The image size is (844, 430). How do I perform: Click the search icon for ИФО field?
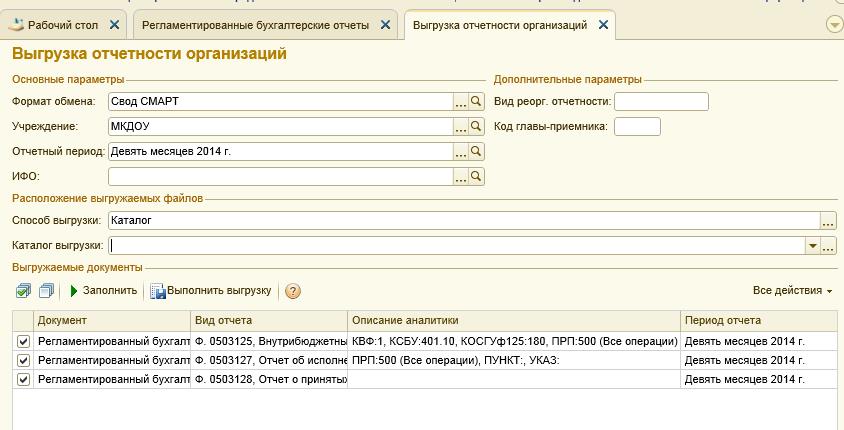click(x=476, y=176)
